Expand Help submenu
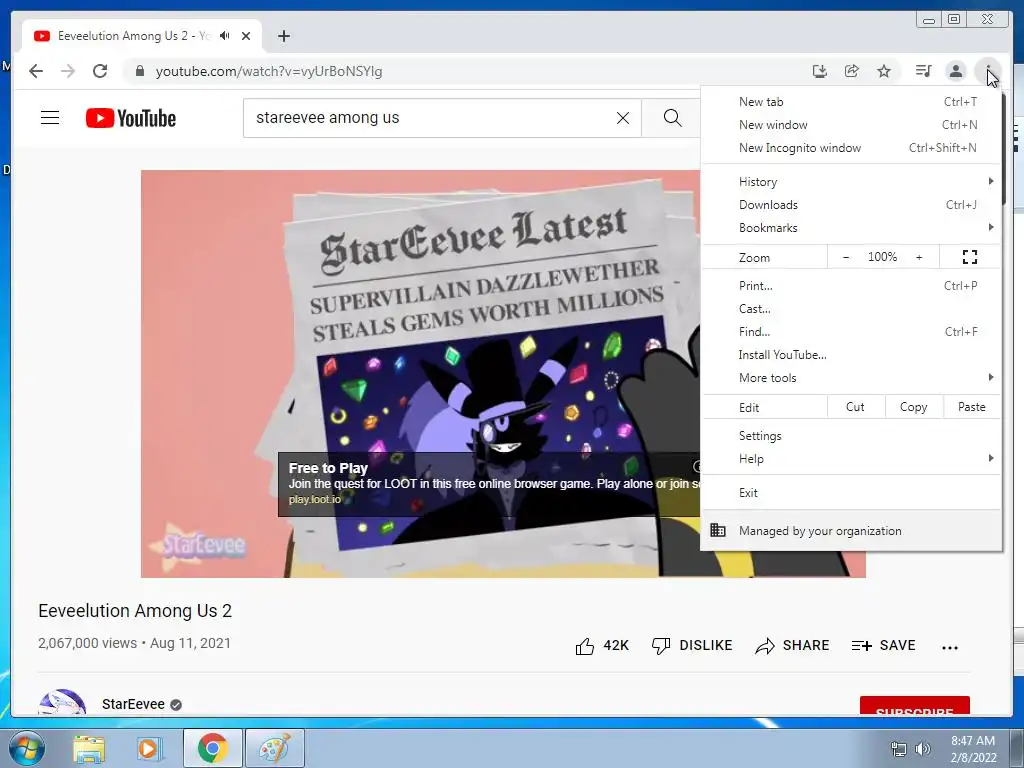1024x768 pixels. [850, 458]
